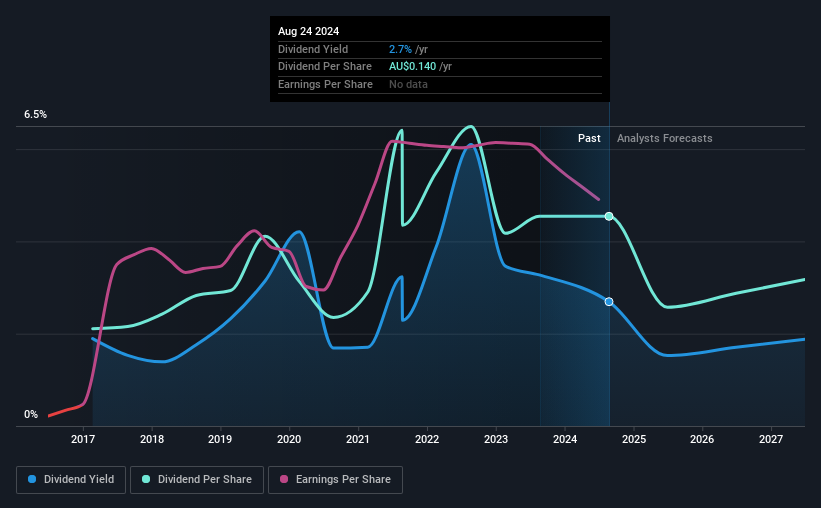Click the 2023 x-axis label
The image size is (821, 508).
point(496,439)
